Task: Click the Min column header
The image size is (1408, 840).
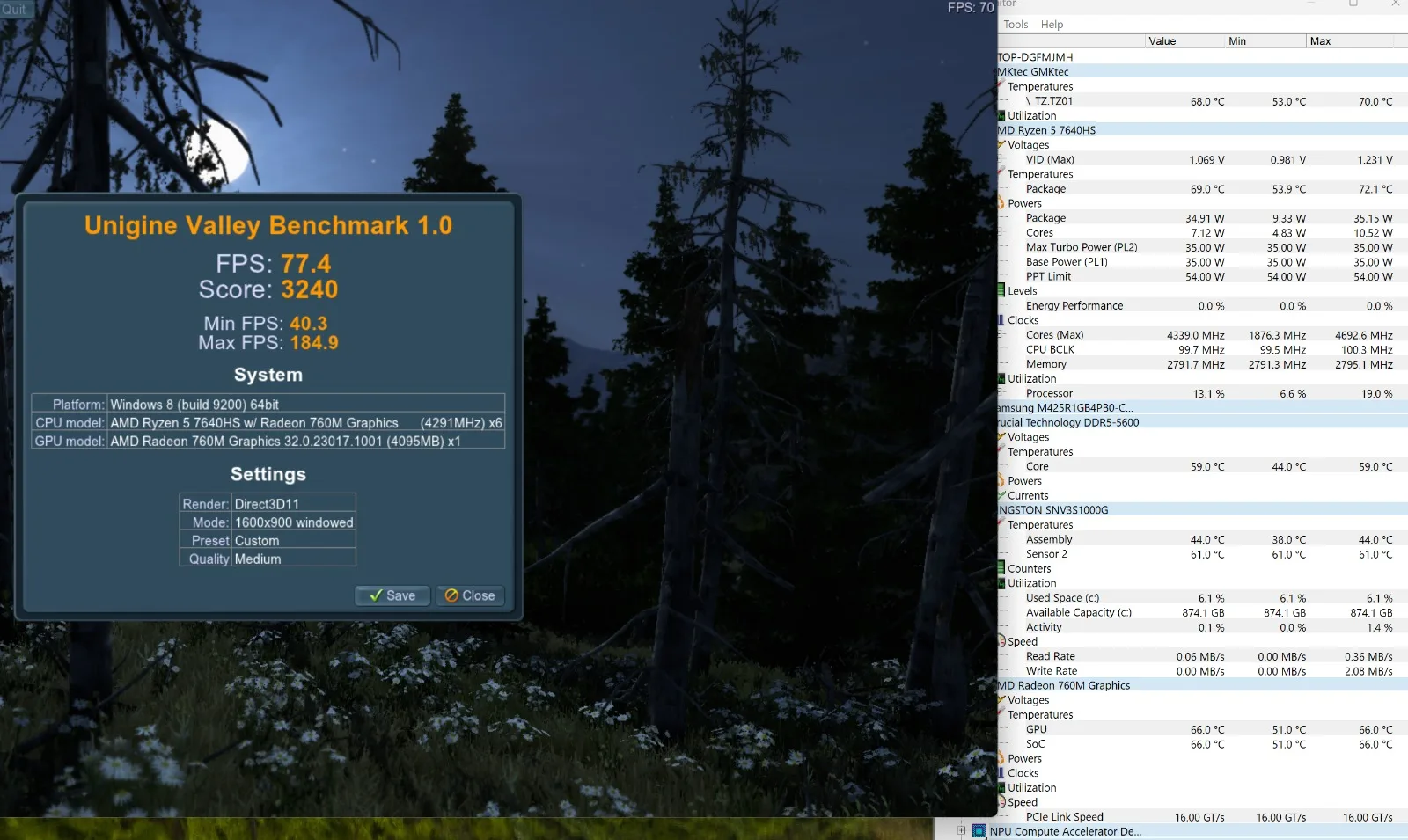Action: 1265,41
